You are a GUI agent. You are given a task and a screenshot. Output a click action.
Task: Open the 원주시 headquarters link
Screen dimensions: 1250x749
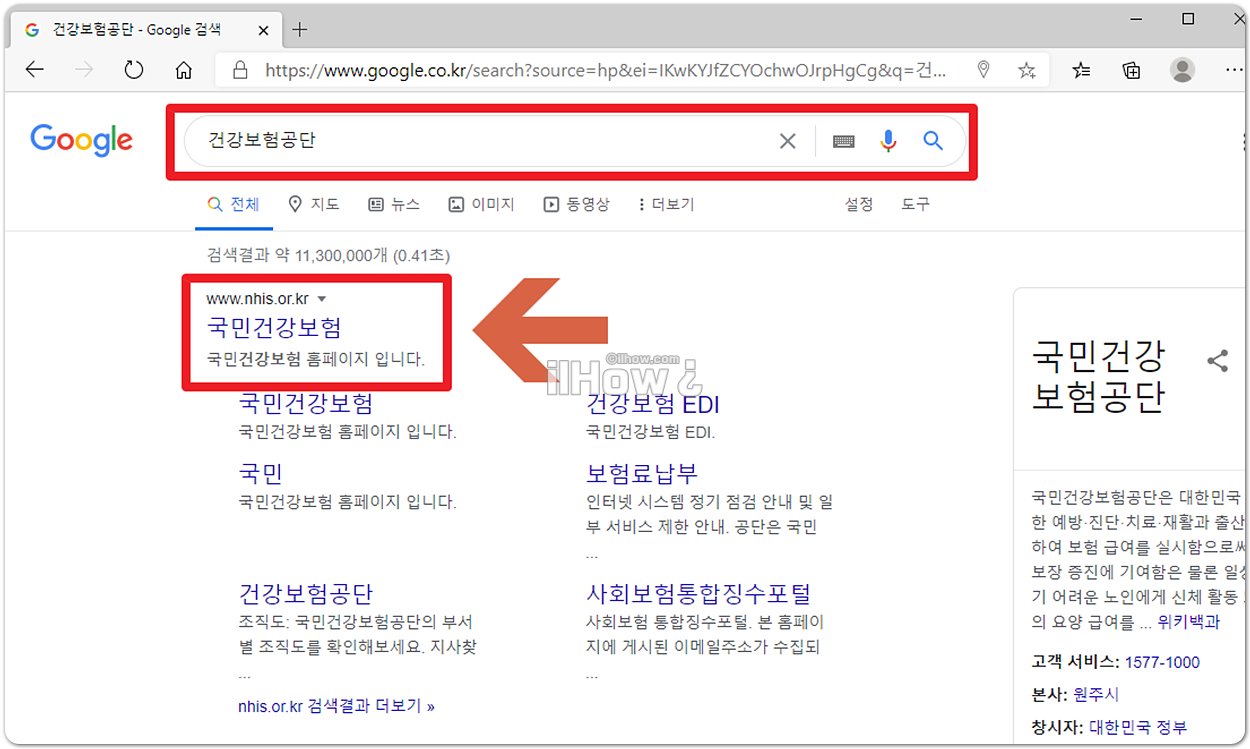coord(1097,694)
